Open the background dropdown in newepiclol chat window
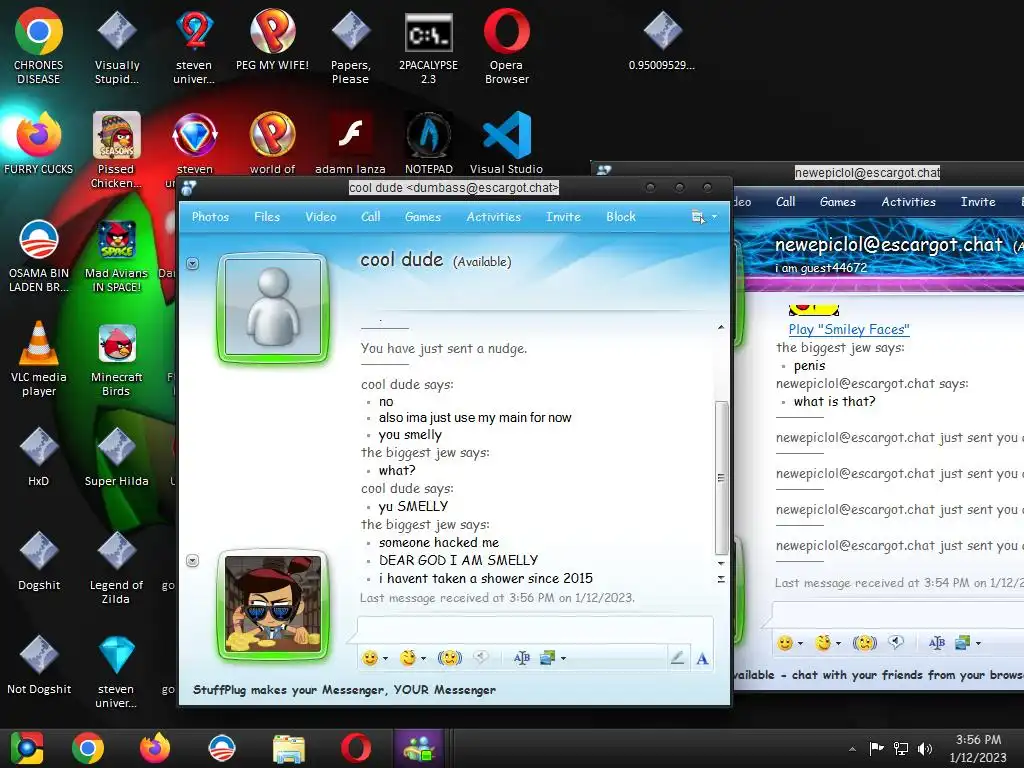 coord(978,643)
